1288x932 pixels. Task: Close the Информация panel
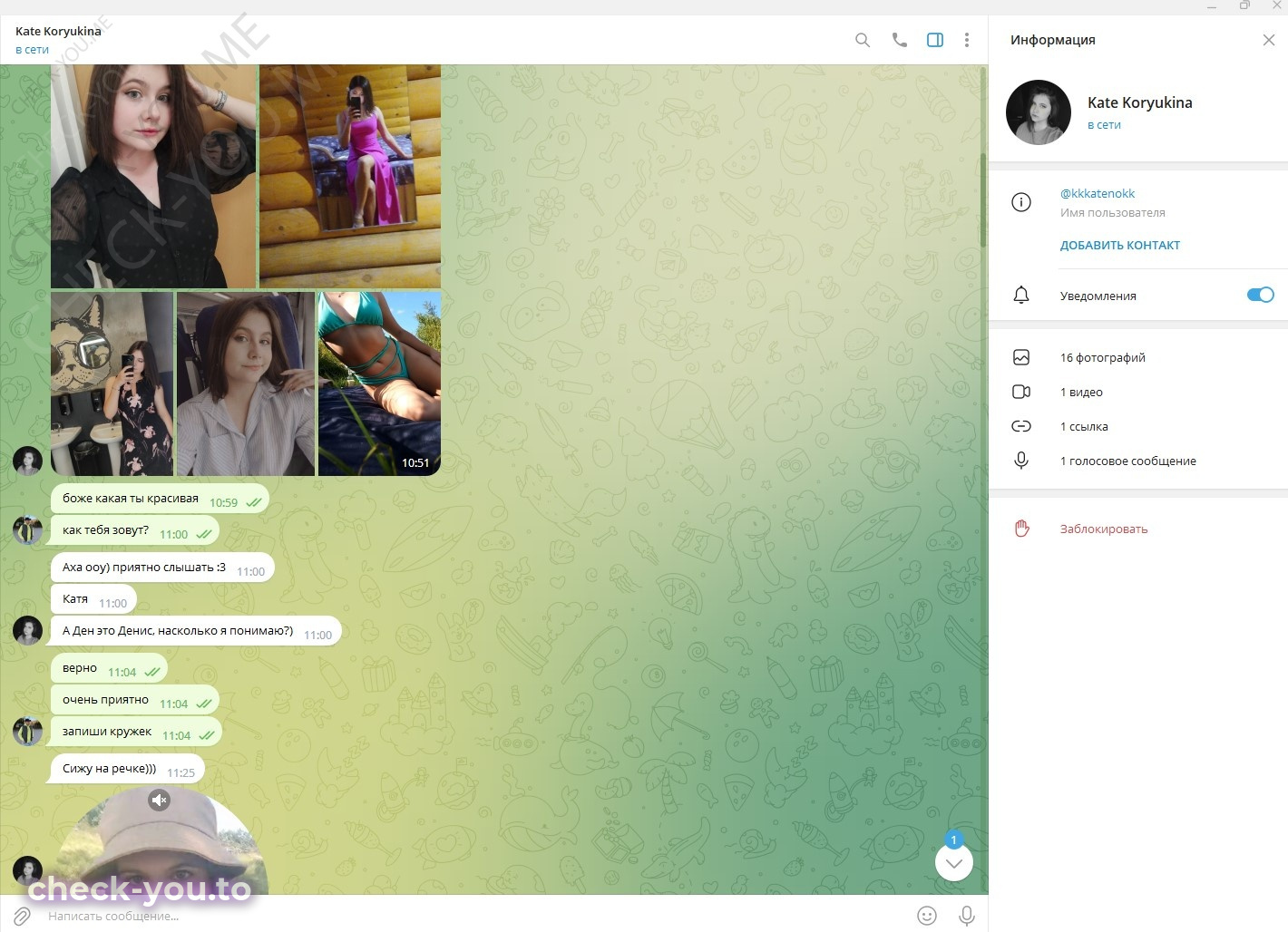click(x=1269, y=40)
